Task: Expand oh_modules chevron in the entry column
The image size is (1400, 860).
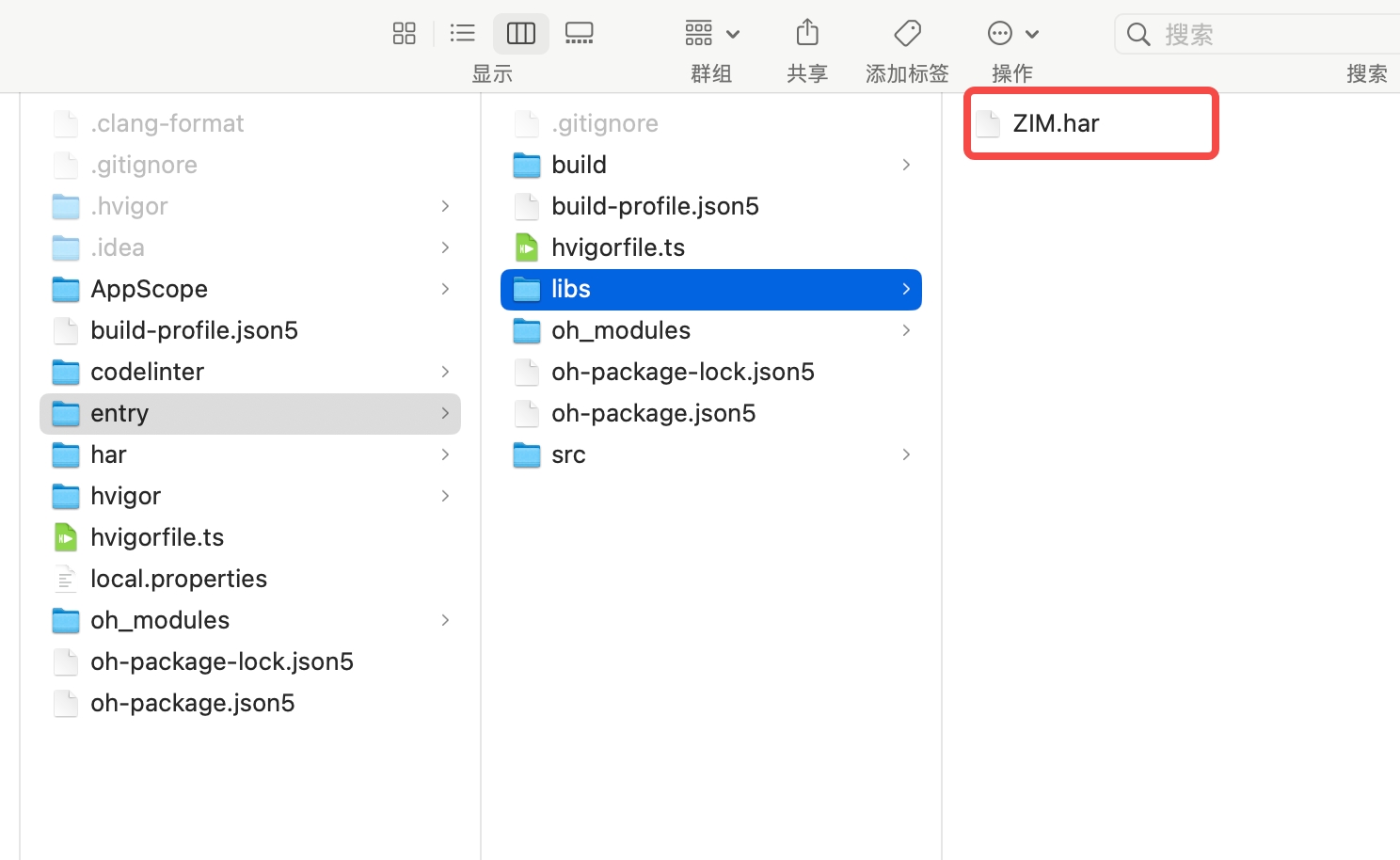Action: tap(906, 330)
